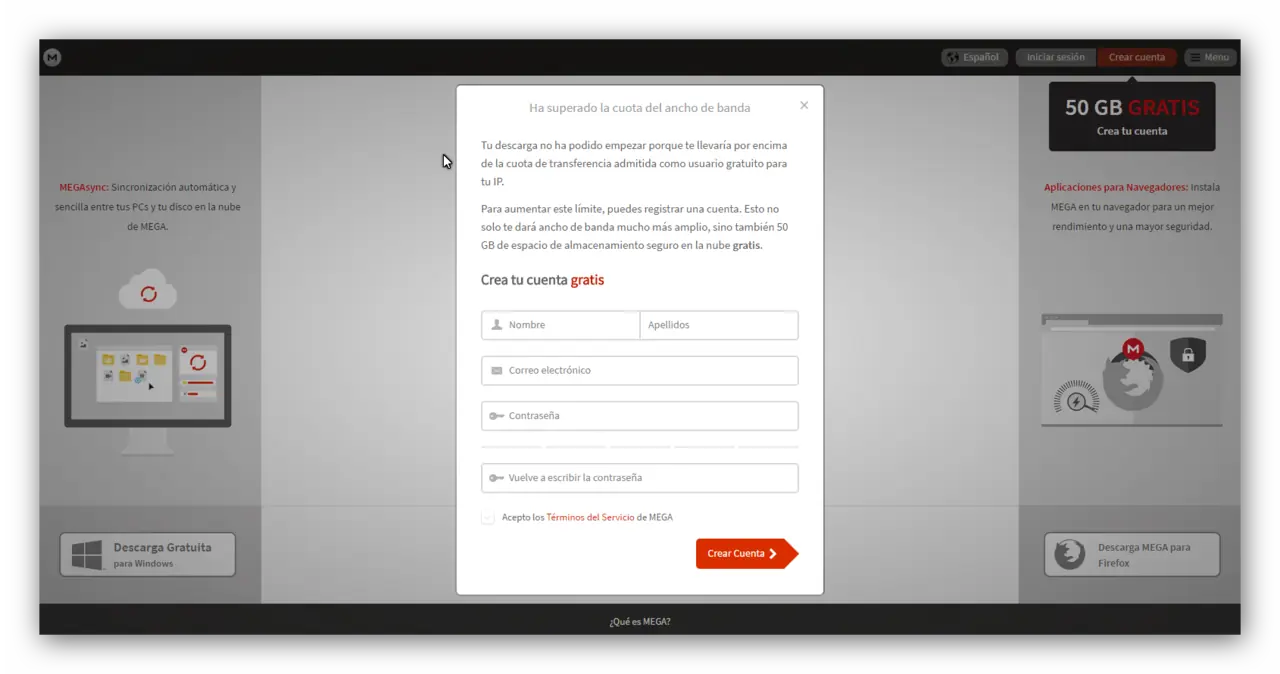1280x674 pixels.
Task: Click the Iniciar sesión button
Action: (x=1055, y=57)
